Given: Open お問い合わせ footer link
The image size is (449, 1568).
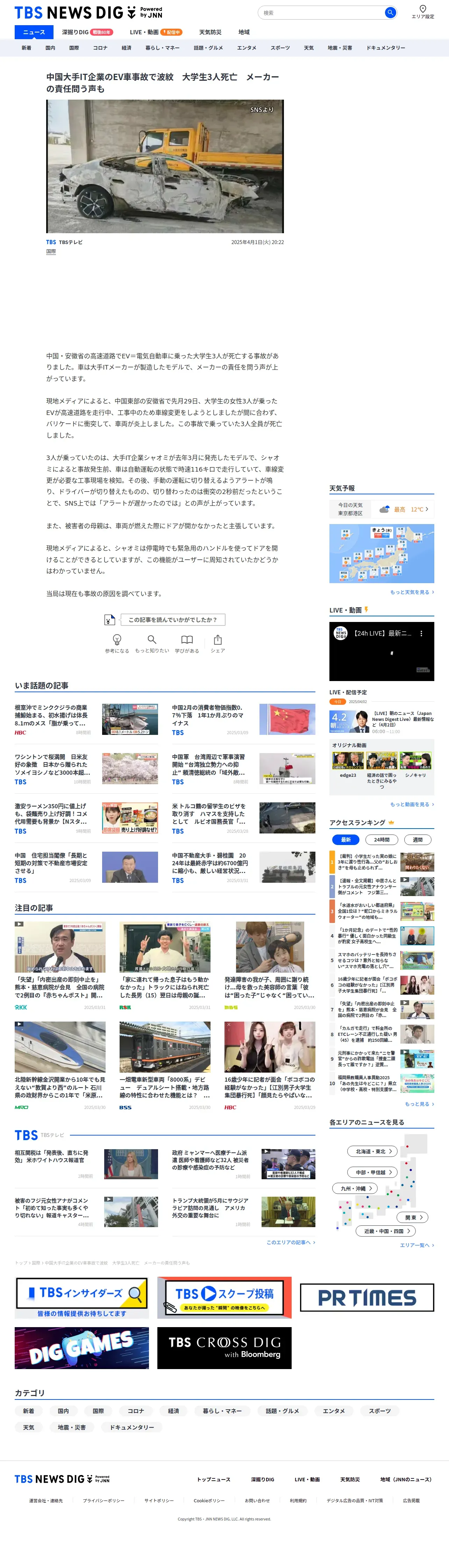Looking at the screenshot, I should click(x=257, y=1501).
